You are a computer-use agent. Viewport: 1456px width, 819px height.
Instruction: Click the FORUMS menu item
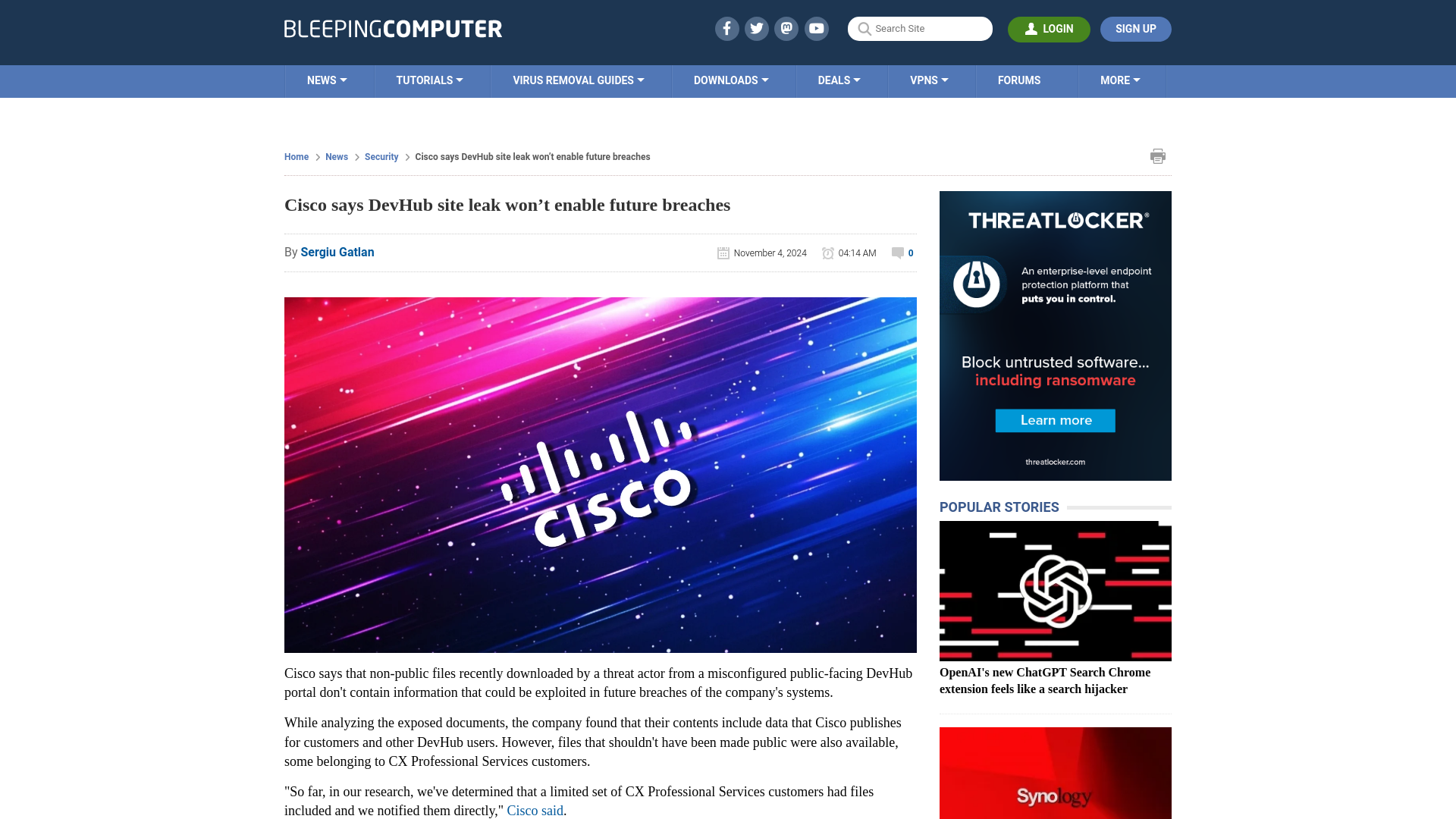(1019, 80)
